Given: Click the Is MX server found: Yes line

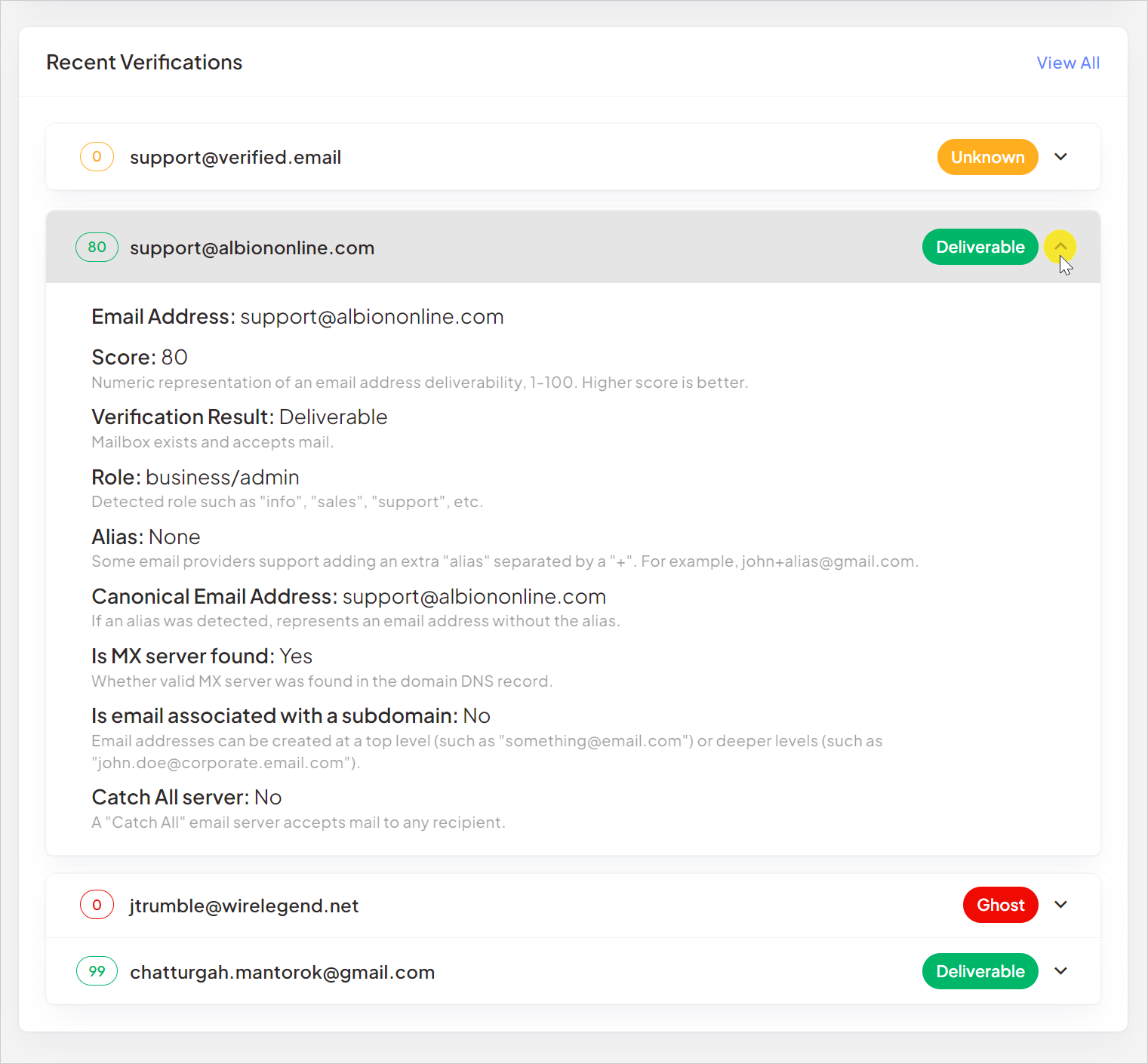Looking at the screenshot, I should coord(202,656).
